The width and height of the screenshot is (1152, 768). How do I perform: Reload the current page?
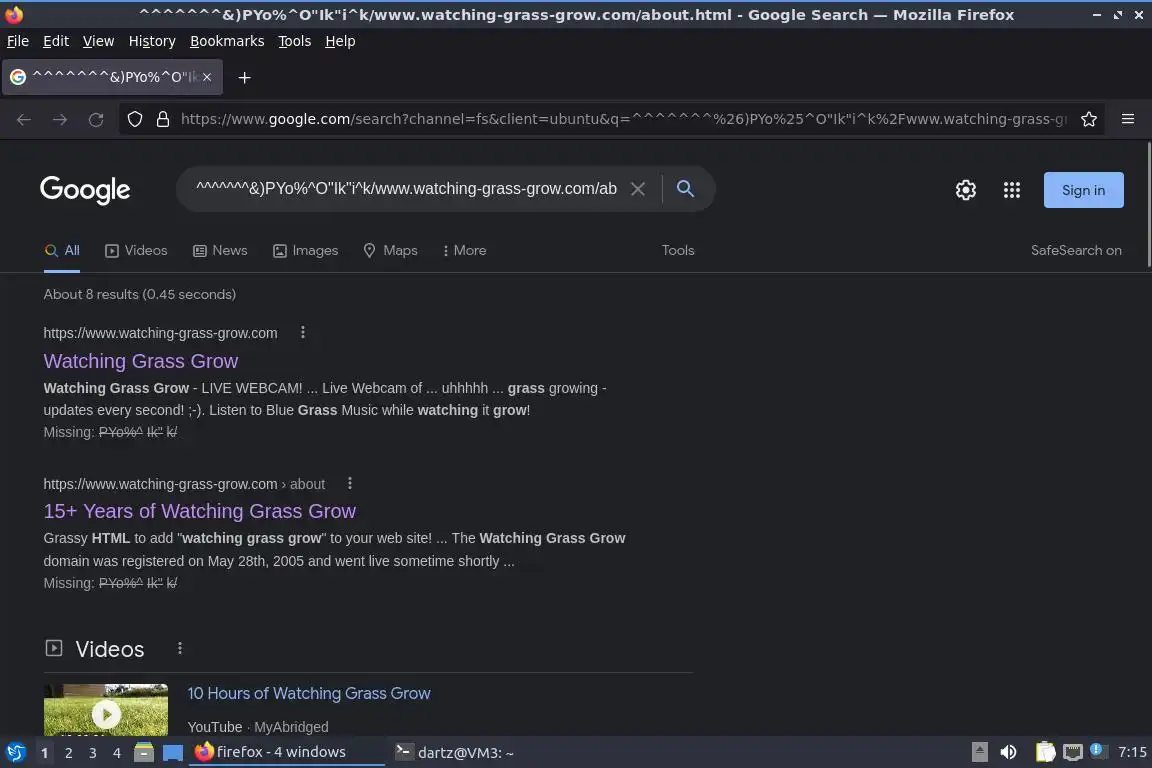[x=96, y=119]
